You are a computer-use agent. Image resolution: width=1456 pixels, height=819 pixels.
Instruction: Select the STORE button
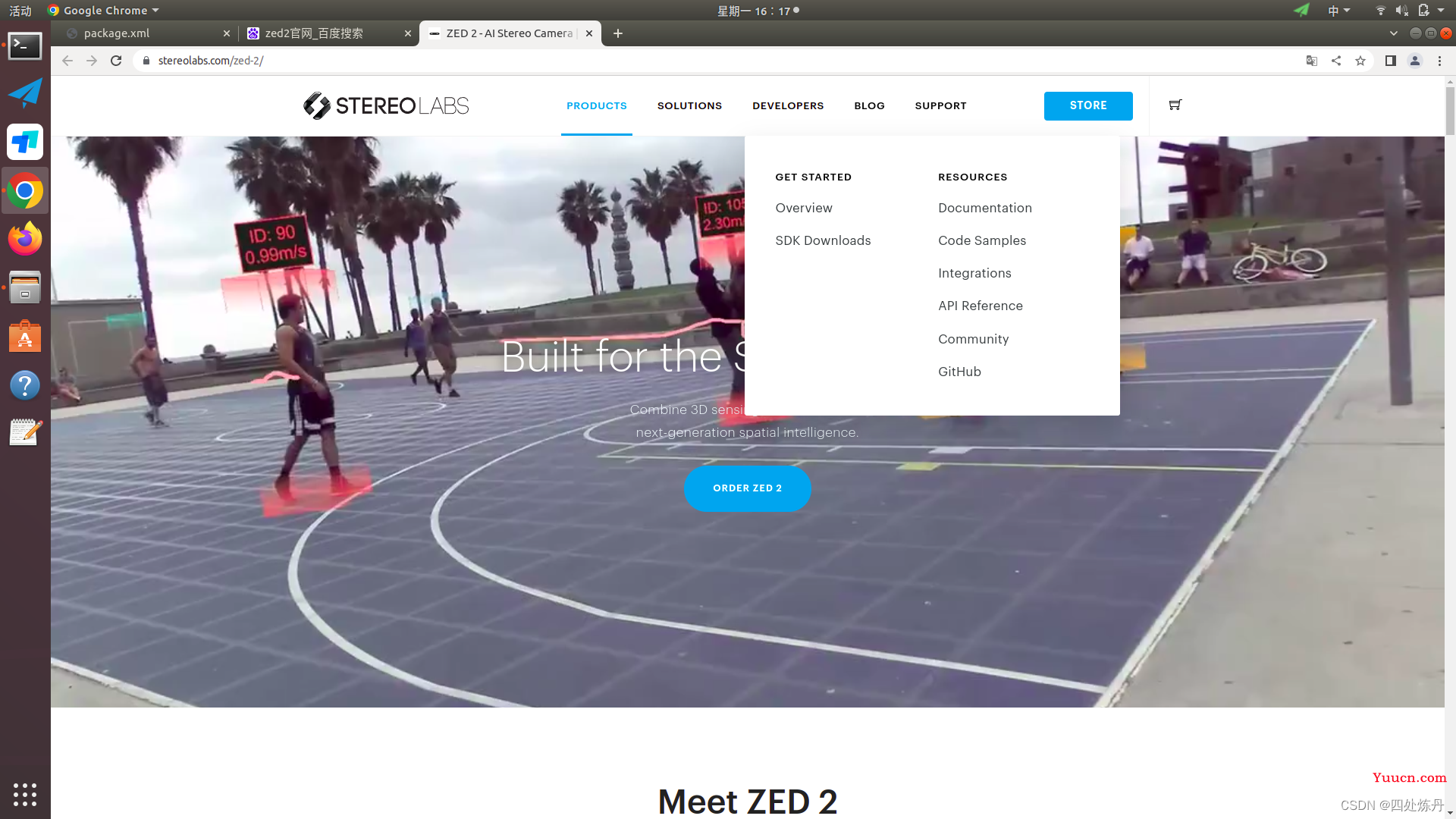point(1088,105)
